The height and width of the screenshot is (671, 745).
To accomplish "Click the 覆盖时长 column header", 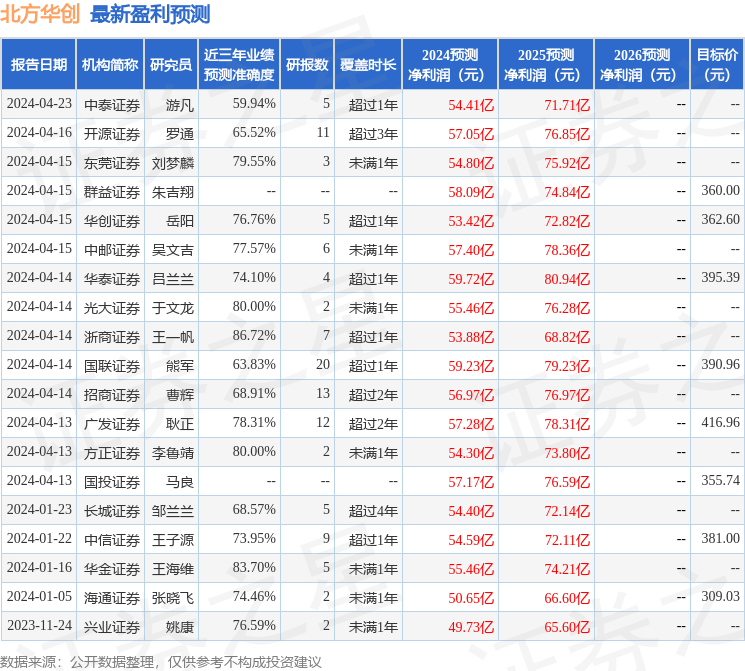I will (368, 65).
